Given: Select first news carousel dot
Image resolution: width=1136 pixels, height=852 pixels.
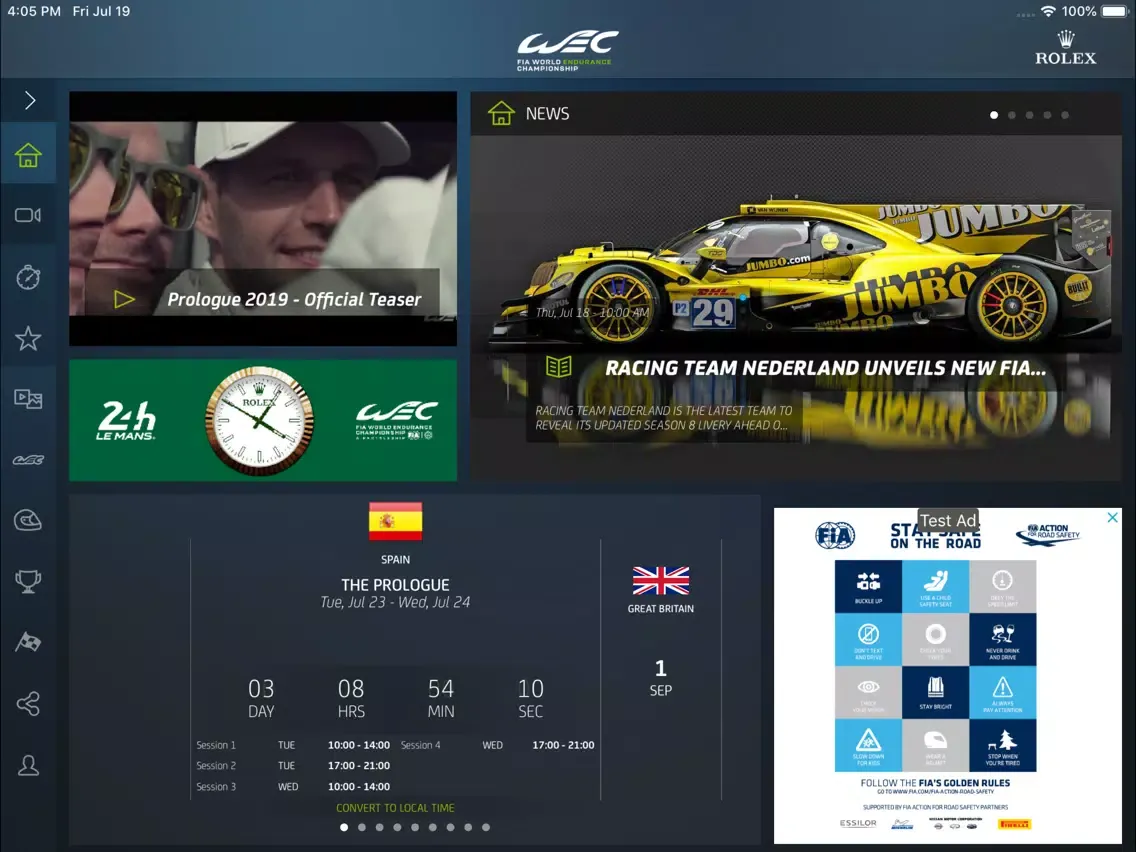Looking at the screenshot, I should (x=994, y=115).
